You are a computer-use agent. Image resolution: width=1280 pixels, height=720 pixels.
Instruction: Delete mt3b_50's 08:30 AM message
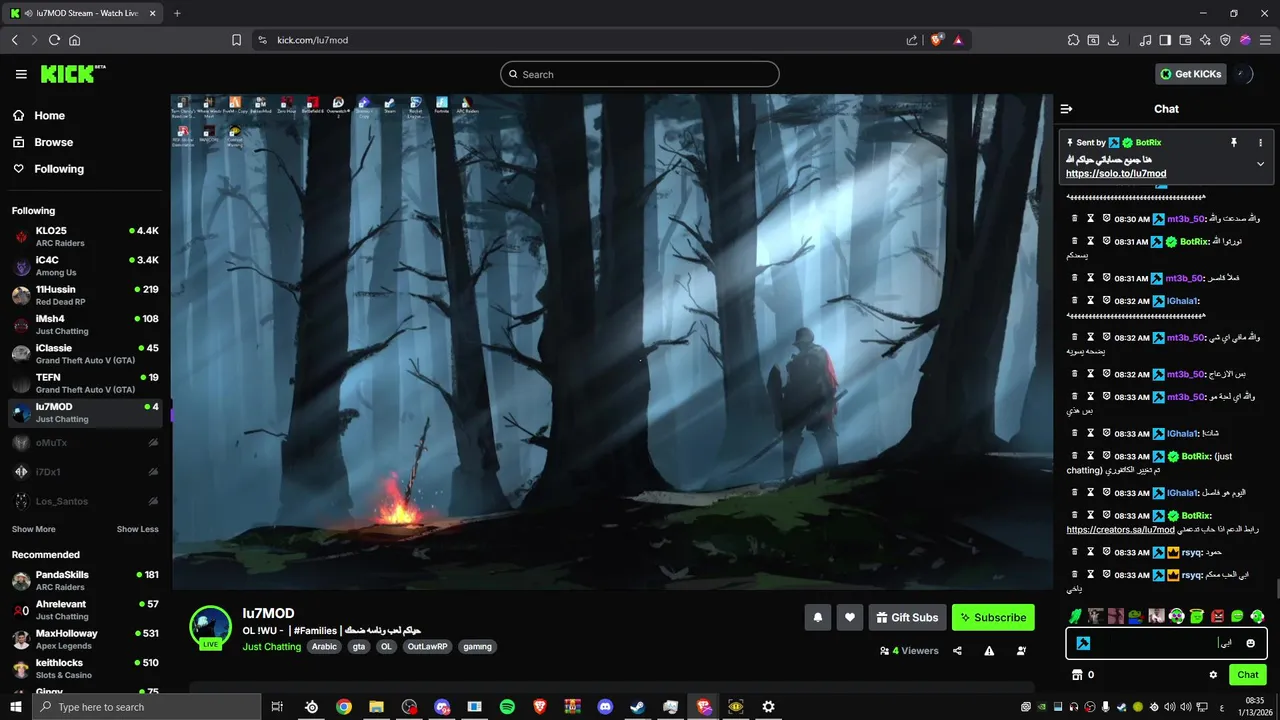1075,218
